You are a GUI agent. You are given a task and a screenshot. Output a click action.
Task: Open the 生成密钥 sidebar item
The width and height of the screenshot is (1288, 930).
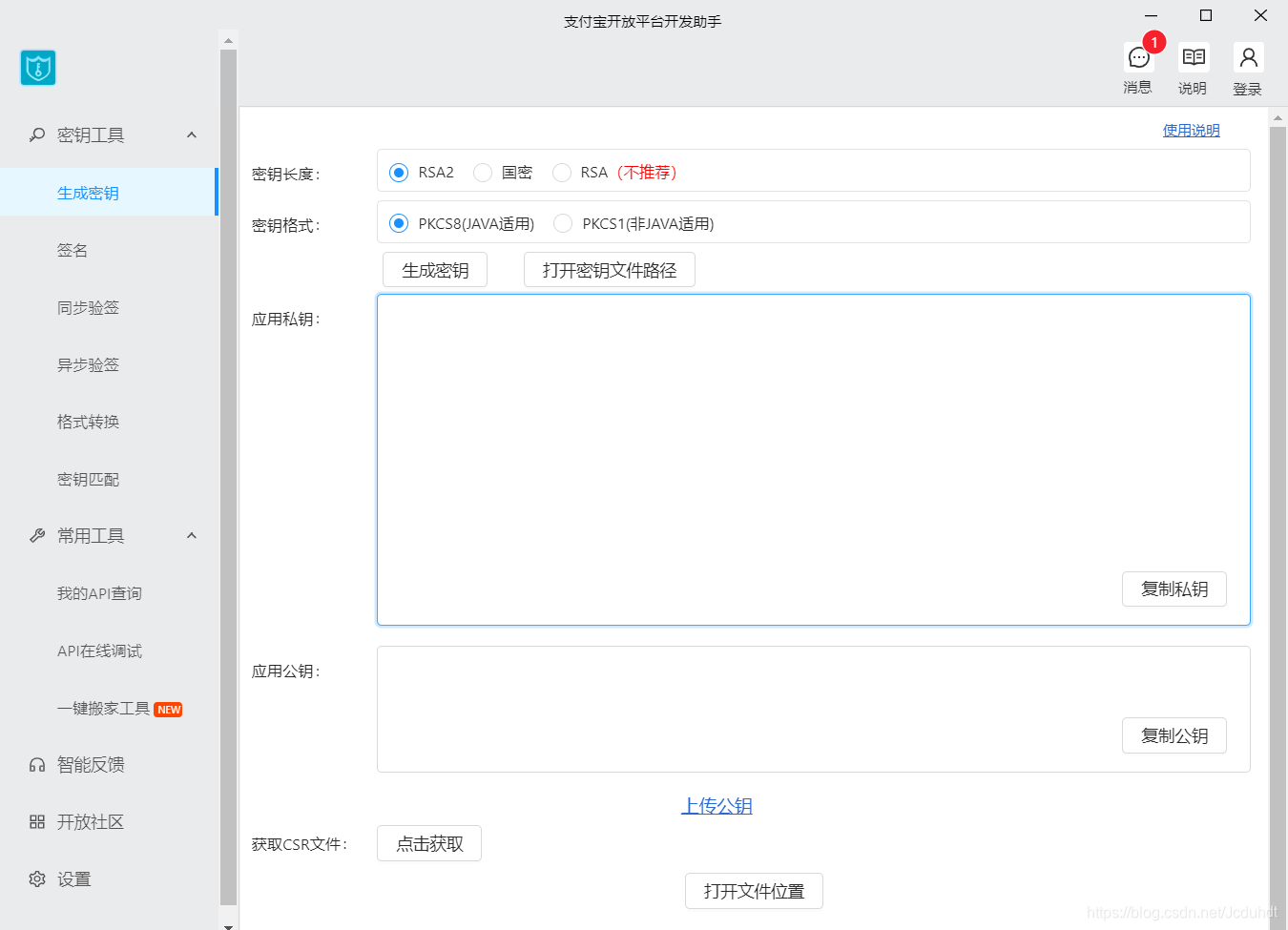(109, 192)
